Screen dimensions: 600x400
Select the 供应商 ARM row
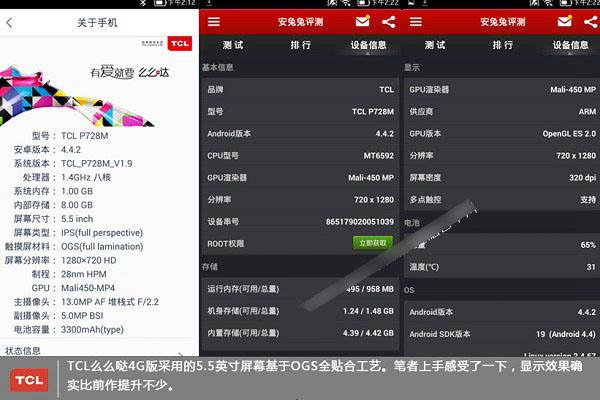[x=502, y=112]
